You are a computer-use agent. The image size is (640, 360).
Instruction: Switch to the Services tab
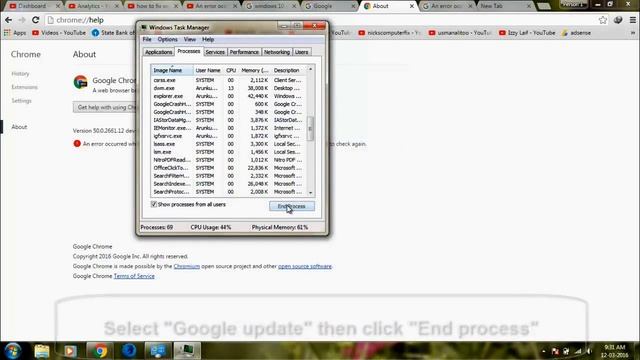click(215, 52)
